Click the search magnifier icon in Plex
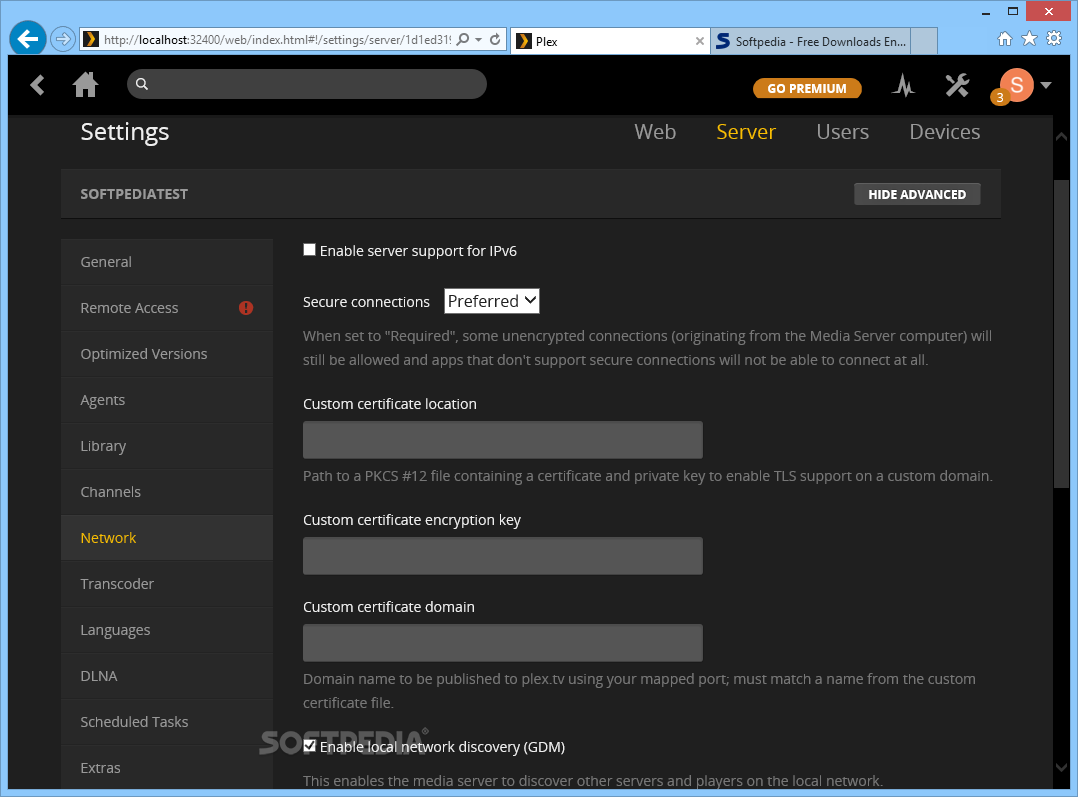1078x797 pixels. [x=142, y=84]
